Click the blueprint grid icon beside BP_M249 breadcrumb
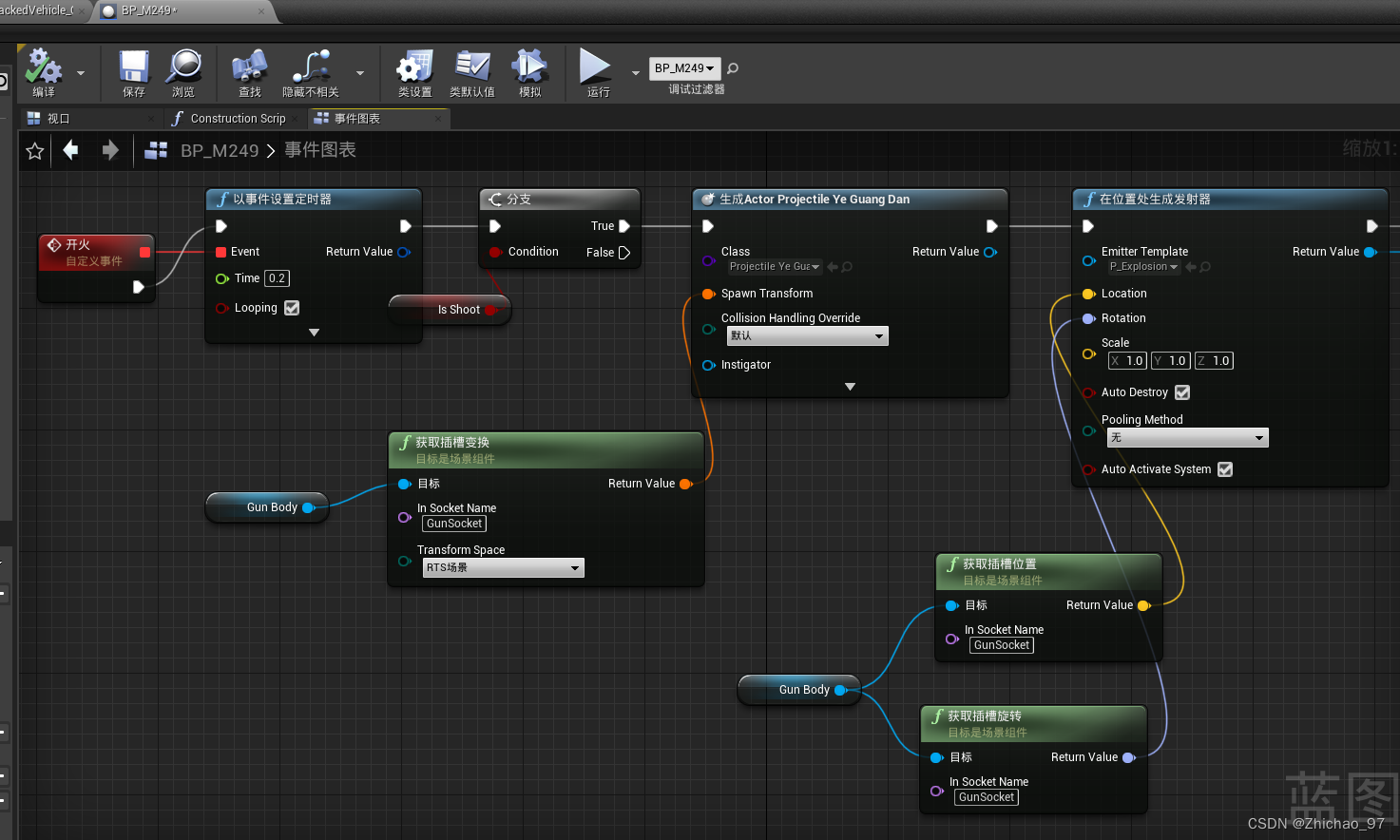Screen dimensions: 1400x840 [x=156, y=150]
